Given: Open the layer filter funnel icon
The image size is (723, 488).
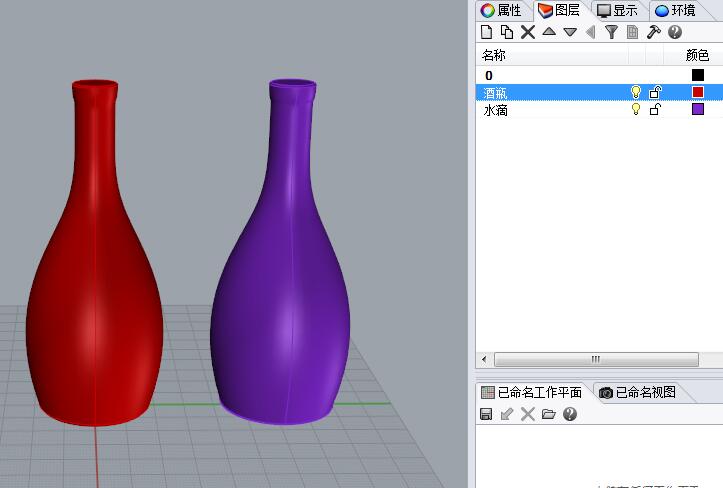Looking at the screenshot, I should tap(611, 32).
